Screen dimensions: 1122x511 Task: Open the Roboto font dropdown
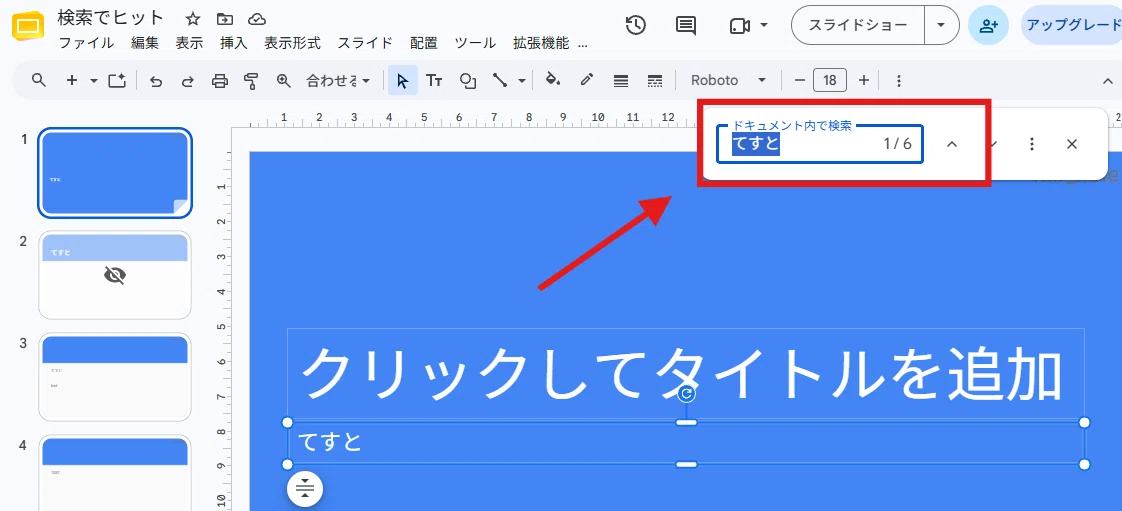728,81
